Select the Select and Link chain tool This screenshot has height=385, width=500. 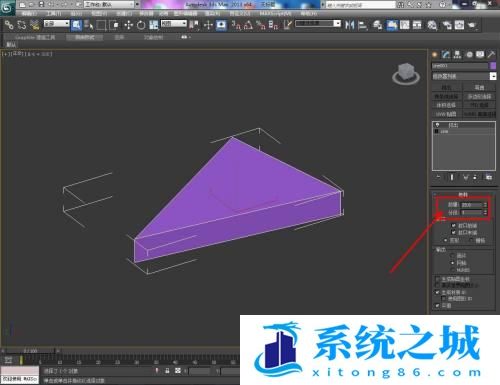click(x=9, y=25)
